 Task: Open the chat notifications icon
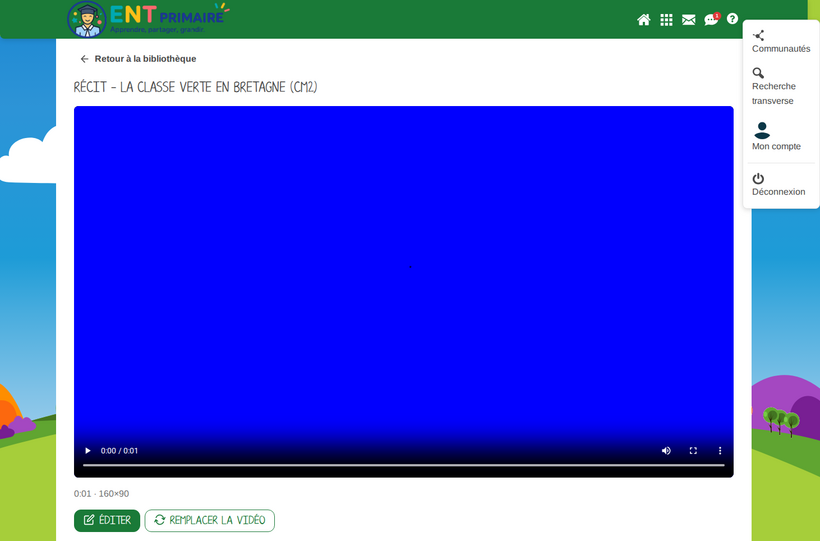(x=711, y=20)
